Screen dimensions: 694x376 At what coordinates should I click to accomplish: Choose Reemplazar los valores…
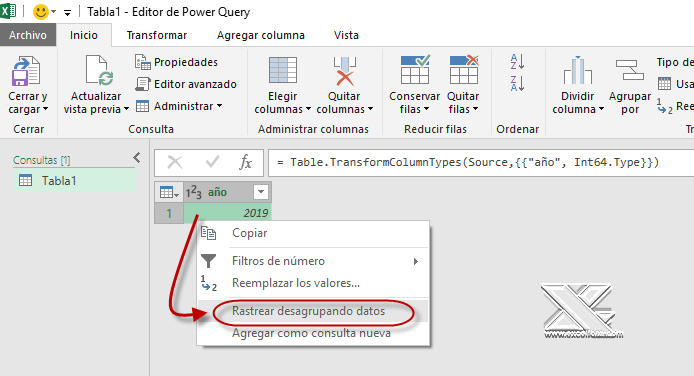pos(313,283)
